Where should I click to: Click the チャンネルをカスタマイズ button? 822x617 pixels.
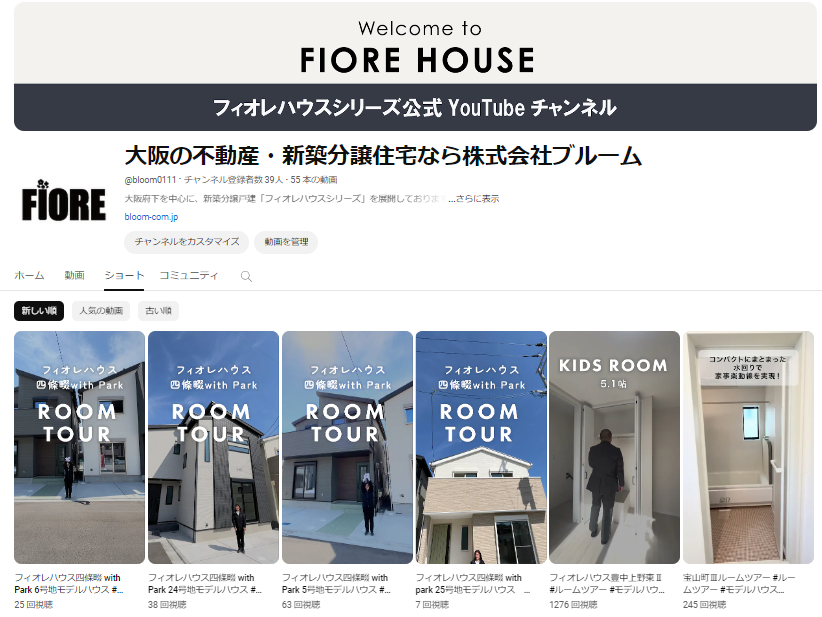click(187, 242)
